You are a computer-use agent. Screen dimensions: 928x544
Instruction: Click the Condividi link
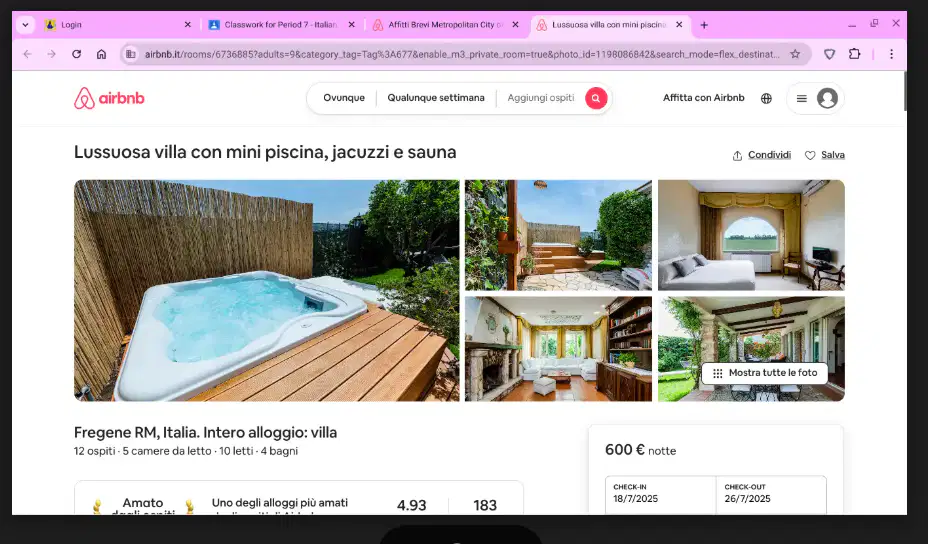pos(769,155)
